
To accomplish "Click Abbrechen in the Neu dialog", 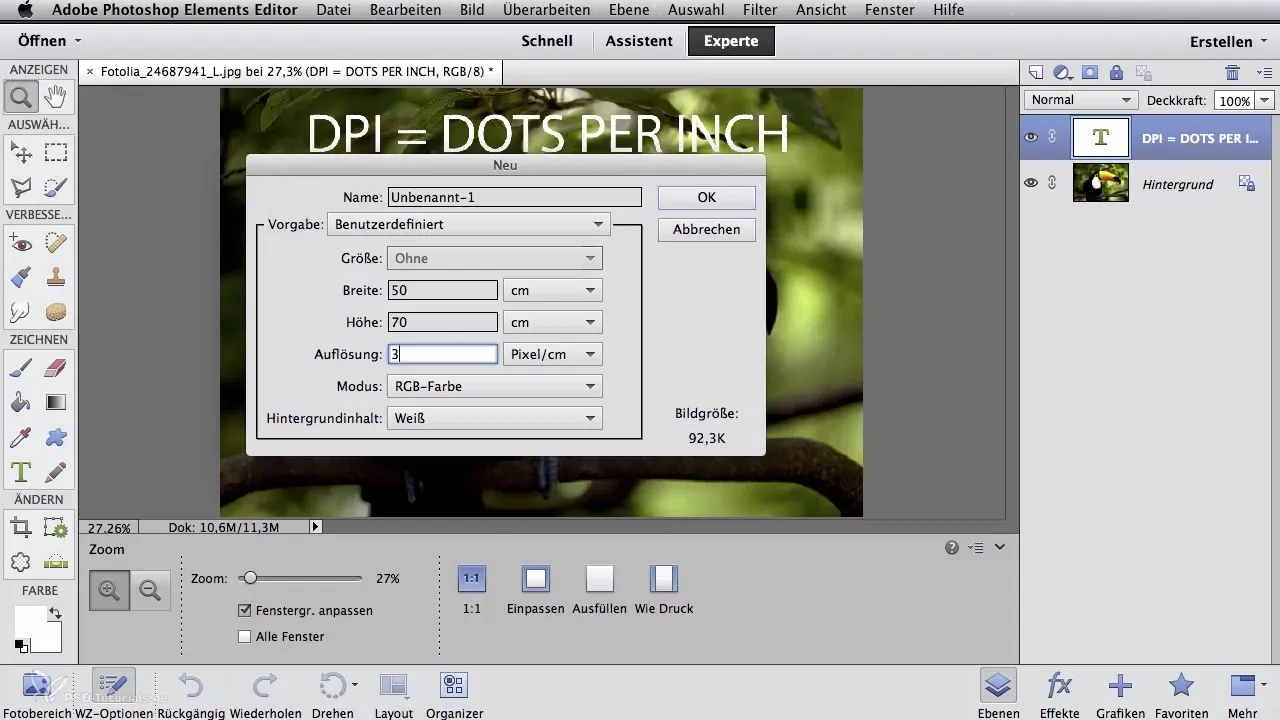I will point(706,229).
